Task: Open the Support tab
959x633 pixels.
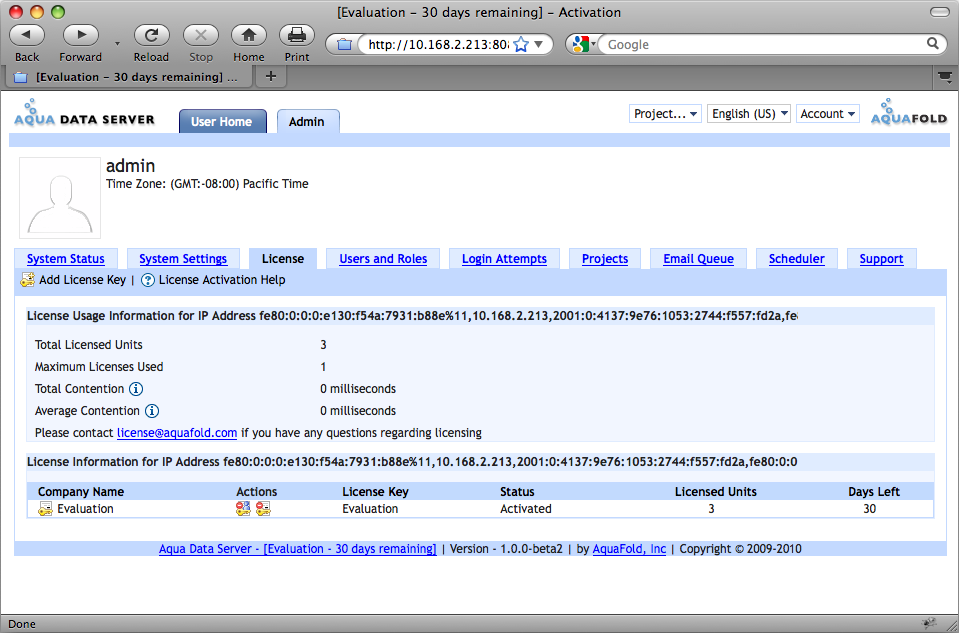Action: (881, 259)
